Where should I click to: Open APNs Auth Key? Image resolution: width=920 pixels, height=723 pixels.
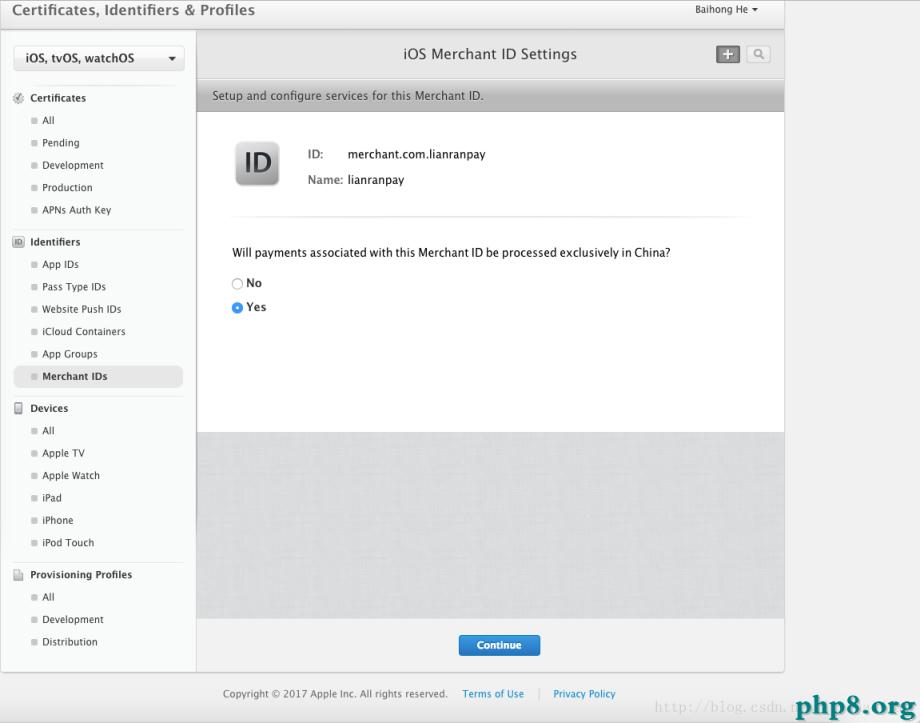[x=76, y=210]
